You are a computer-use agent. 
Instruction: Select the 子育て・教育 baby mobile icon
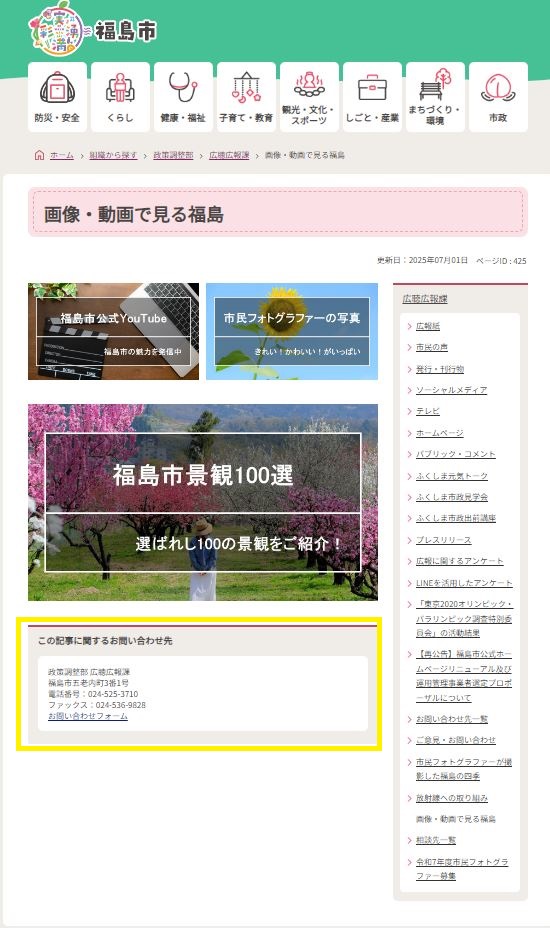point(246,97)
